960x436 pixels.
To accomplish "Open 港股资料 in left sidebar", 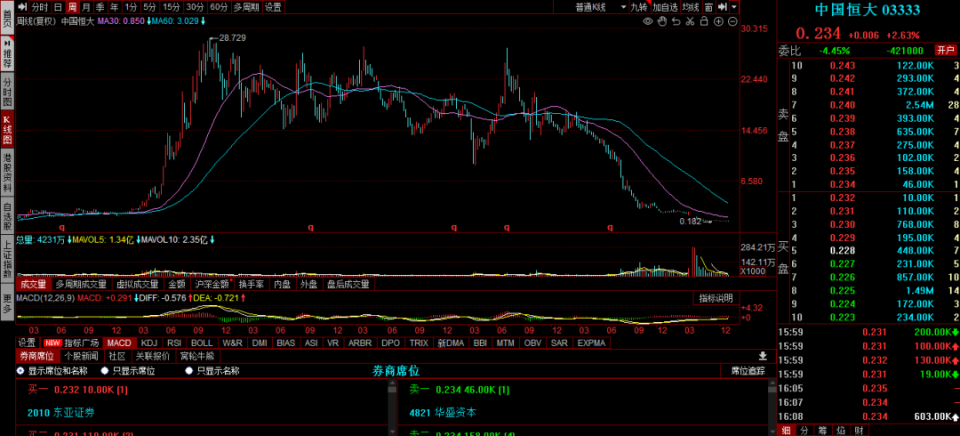I will (x=7, y=173).
